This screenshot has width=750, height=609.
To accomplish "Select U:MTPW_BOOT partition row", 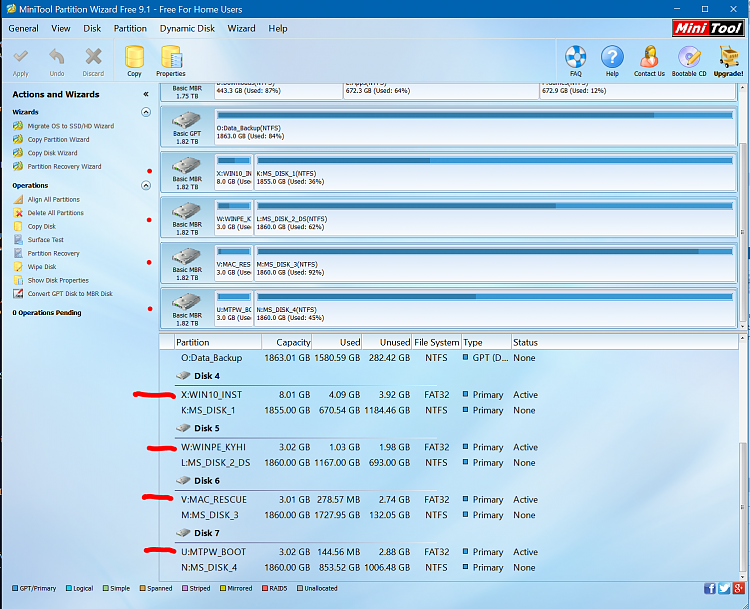I will tap(359, 552).
